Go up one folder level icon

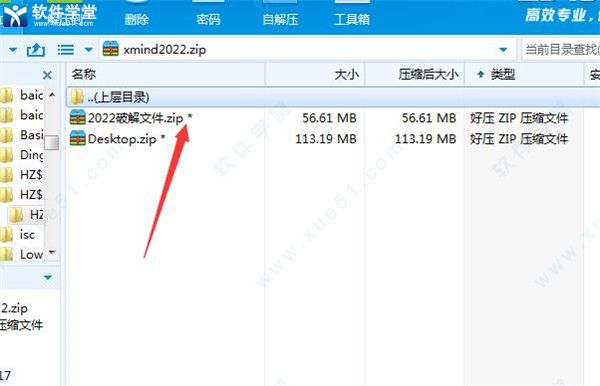[36, 49]
